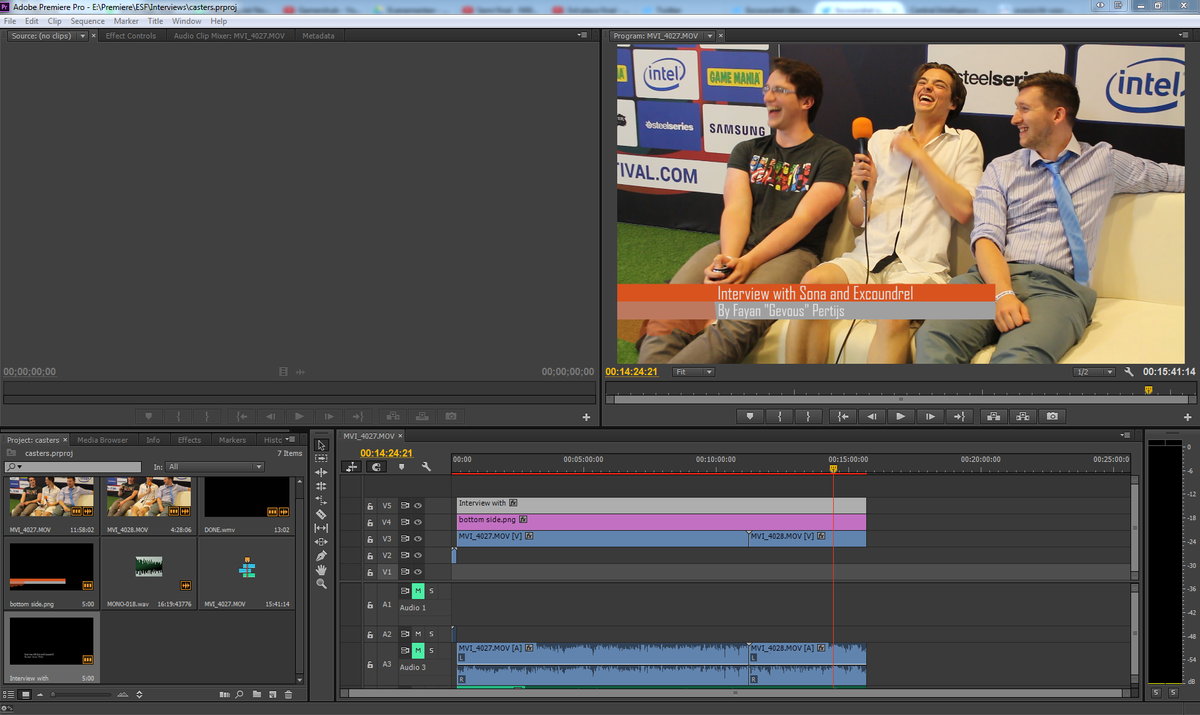Screen dimensions: 1200x715
Task: Open the 'In: All' filter dropdown
Action: (216, 467)
